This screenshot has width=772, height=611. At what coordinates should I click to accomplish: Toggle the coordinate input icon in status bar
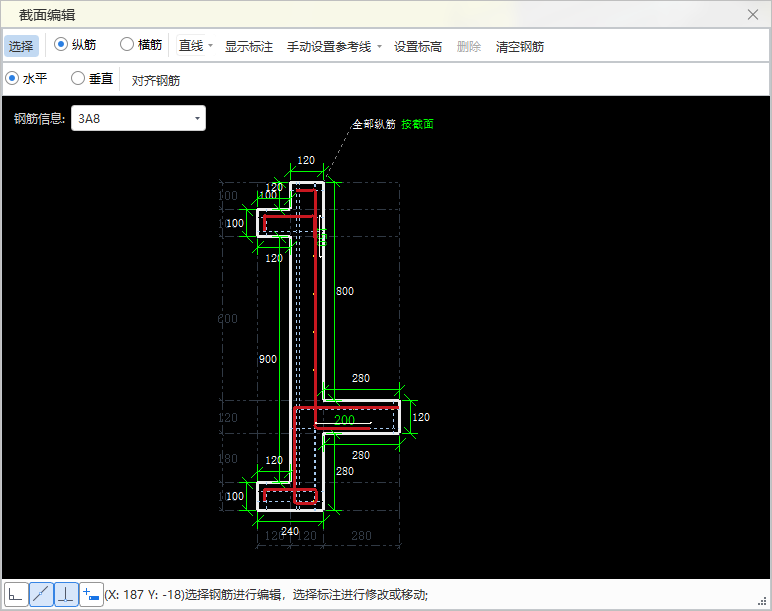click(x=91, y=594)
